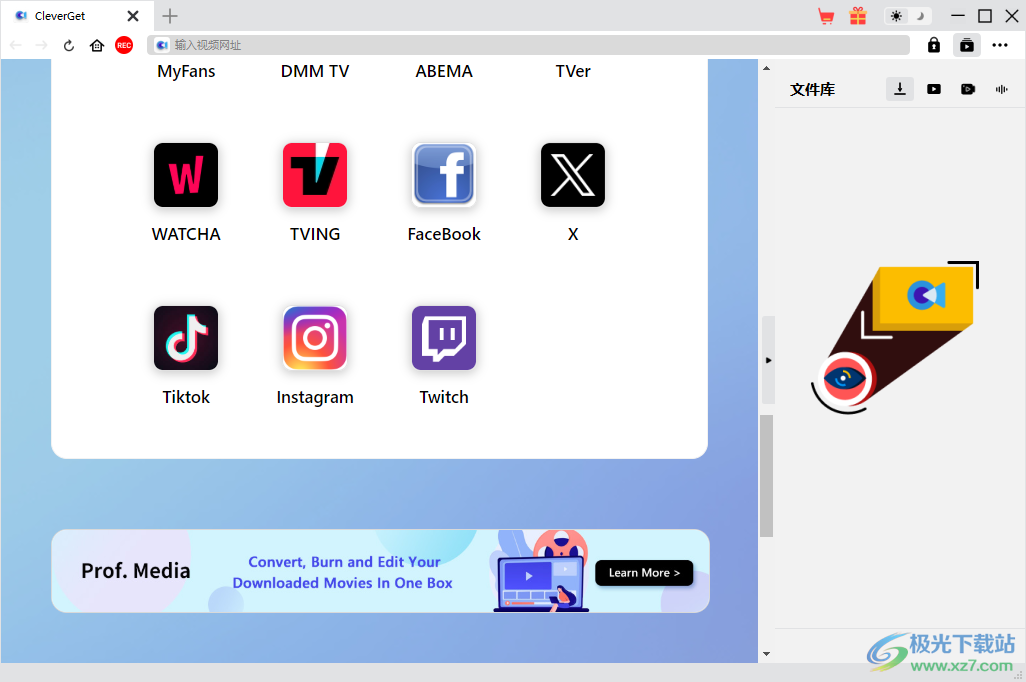
Task: Switch to the downloading tab in library
Action: pos(900,89)
